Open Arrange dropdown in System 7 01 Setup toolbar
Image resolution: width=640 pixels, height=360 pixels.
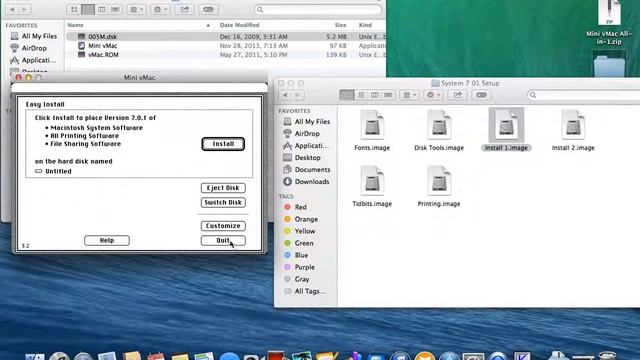point(409,95)
